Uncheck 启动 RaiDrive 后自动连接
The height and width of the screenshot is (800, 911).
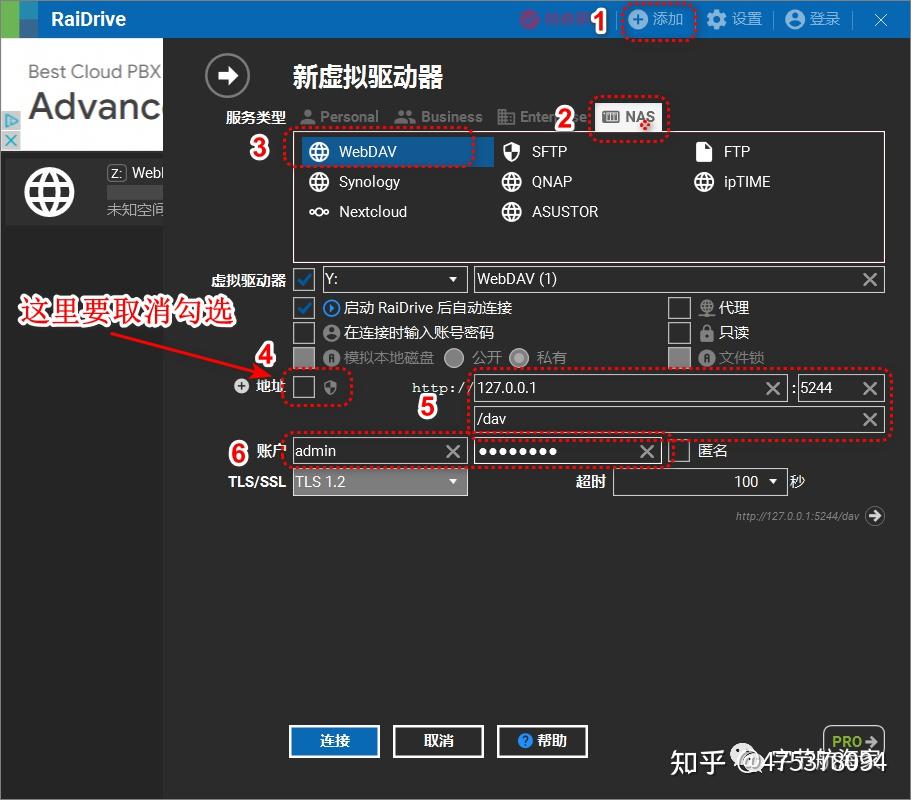(303, 307)
